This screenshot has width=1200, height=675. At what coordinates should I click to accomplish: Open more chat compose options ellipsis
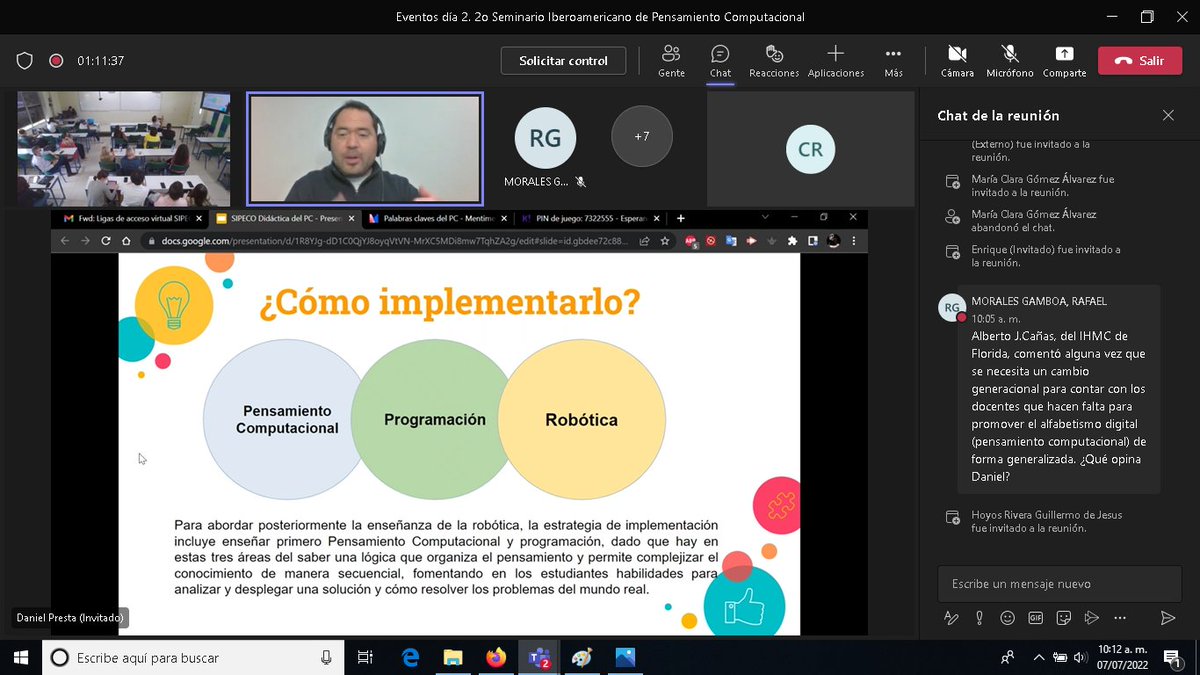[1120, 618]
